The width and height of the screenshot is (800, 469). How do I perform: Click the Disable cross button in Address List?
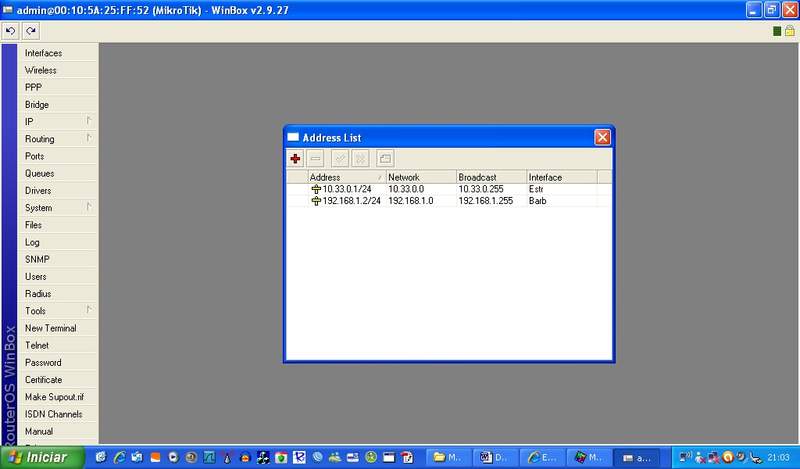360,159
